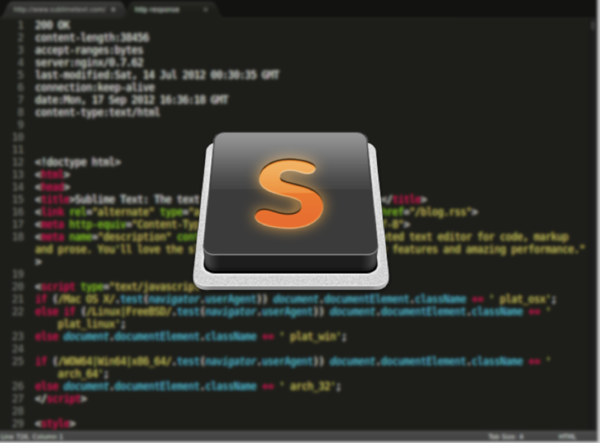The width and height of the screenshot is (600, 443).
Task: Click the "date:Mon, 17 Sep 2012" line
Action: click(x=131, y=100)
